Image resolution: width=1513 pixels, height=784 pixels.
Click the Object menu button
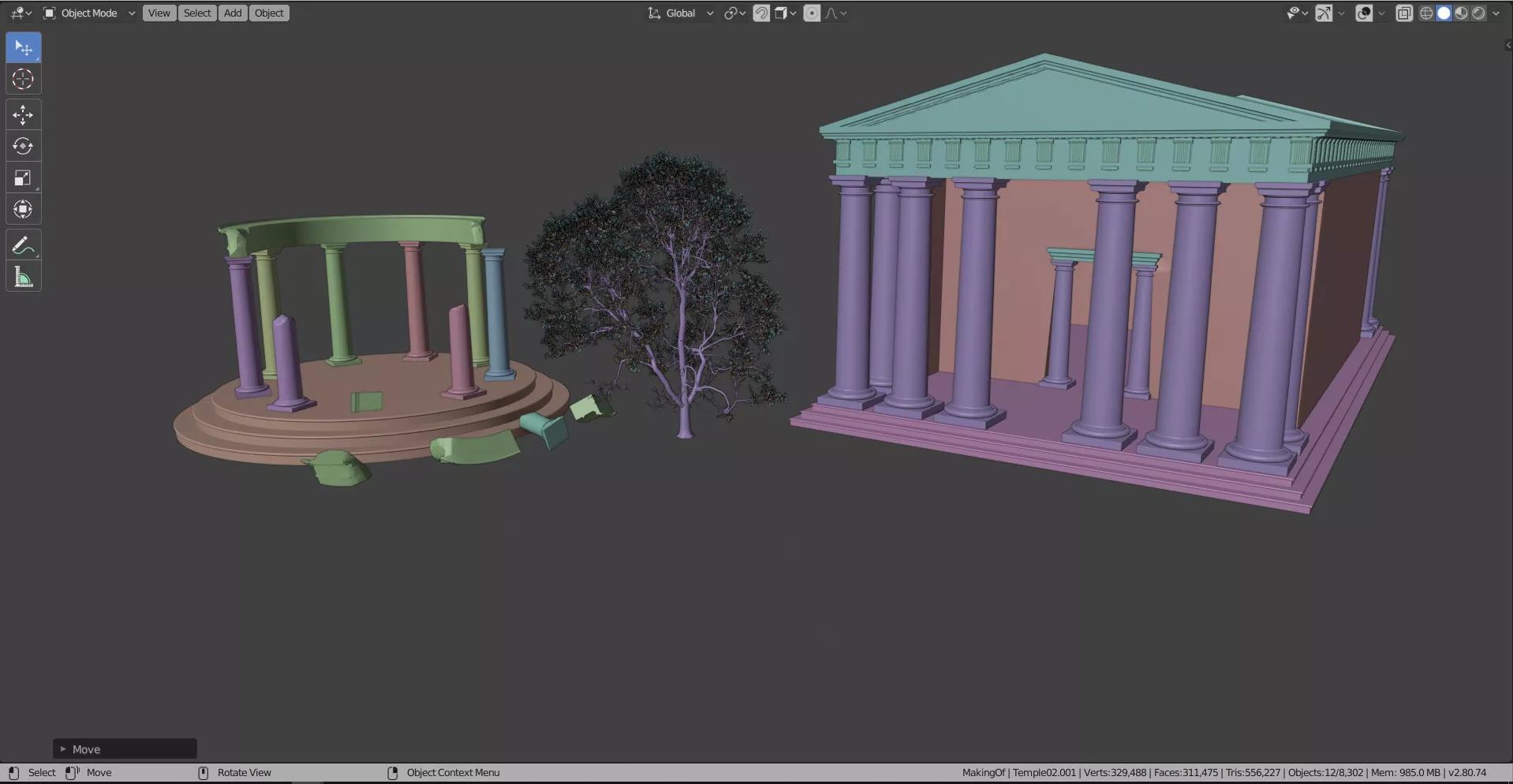pos(269,13)
